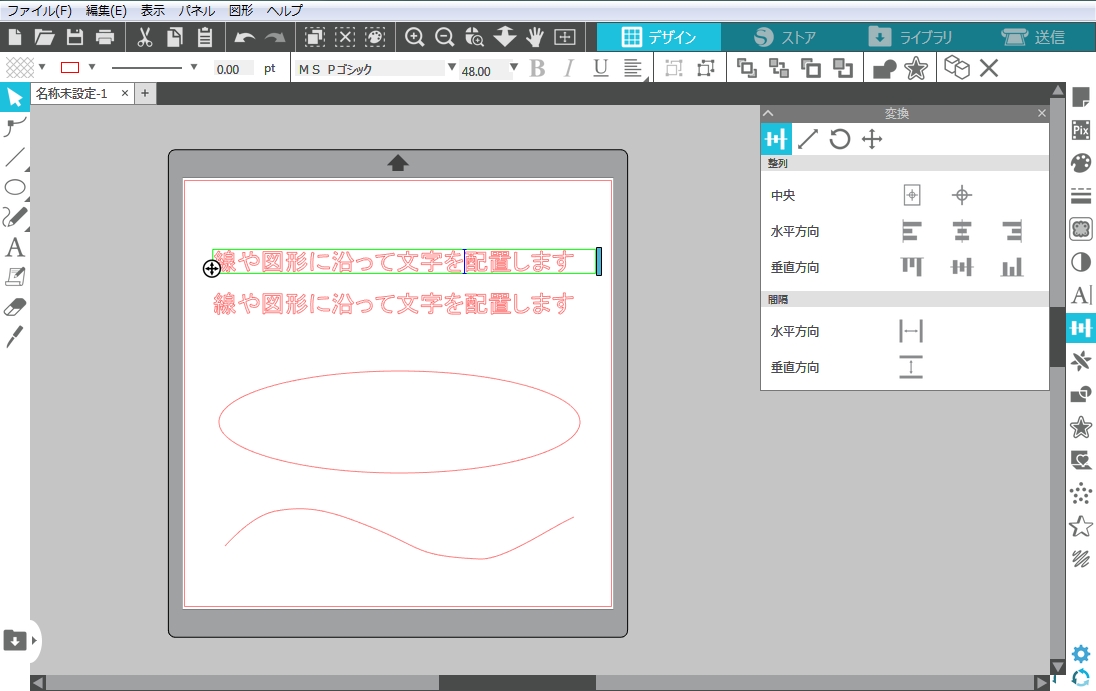This screenshot has width=1096, height=691.
Task: Align objects to the bottom vertically
Action: [x=1012, y=267]
